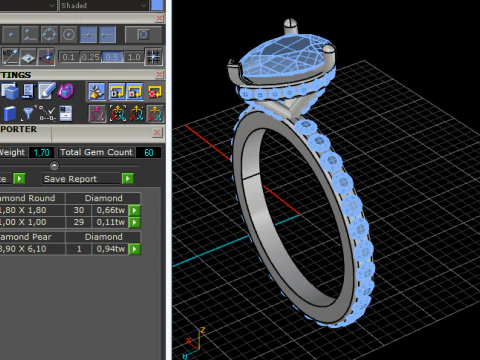Toggle the line endpoint snap
The height and width of the screenshot is (360, 480).
click(x=107, y=34)
